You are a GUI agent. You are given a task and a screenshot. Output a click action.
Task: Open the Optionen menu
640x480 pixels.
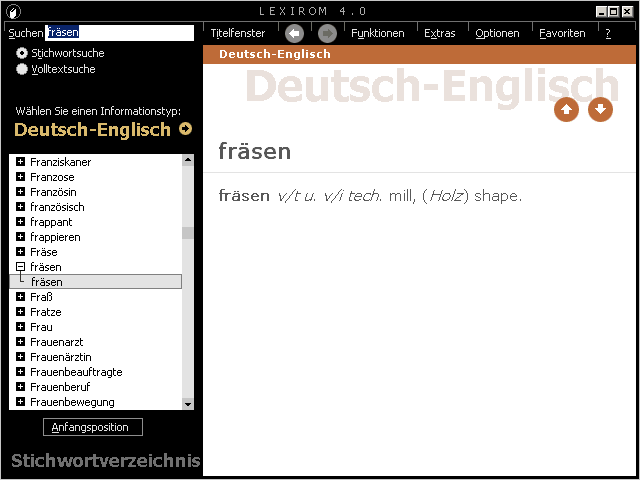[x=497, y=33]
